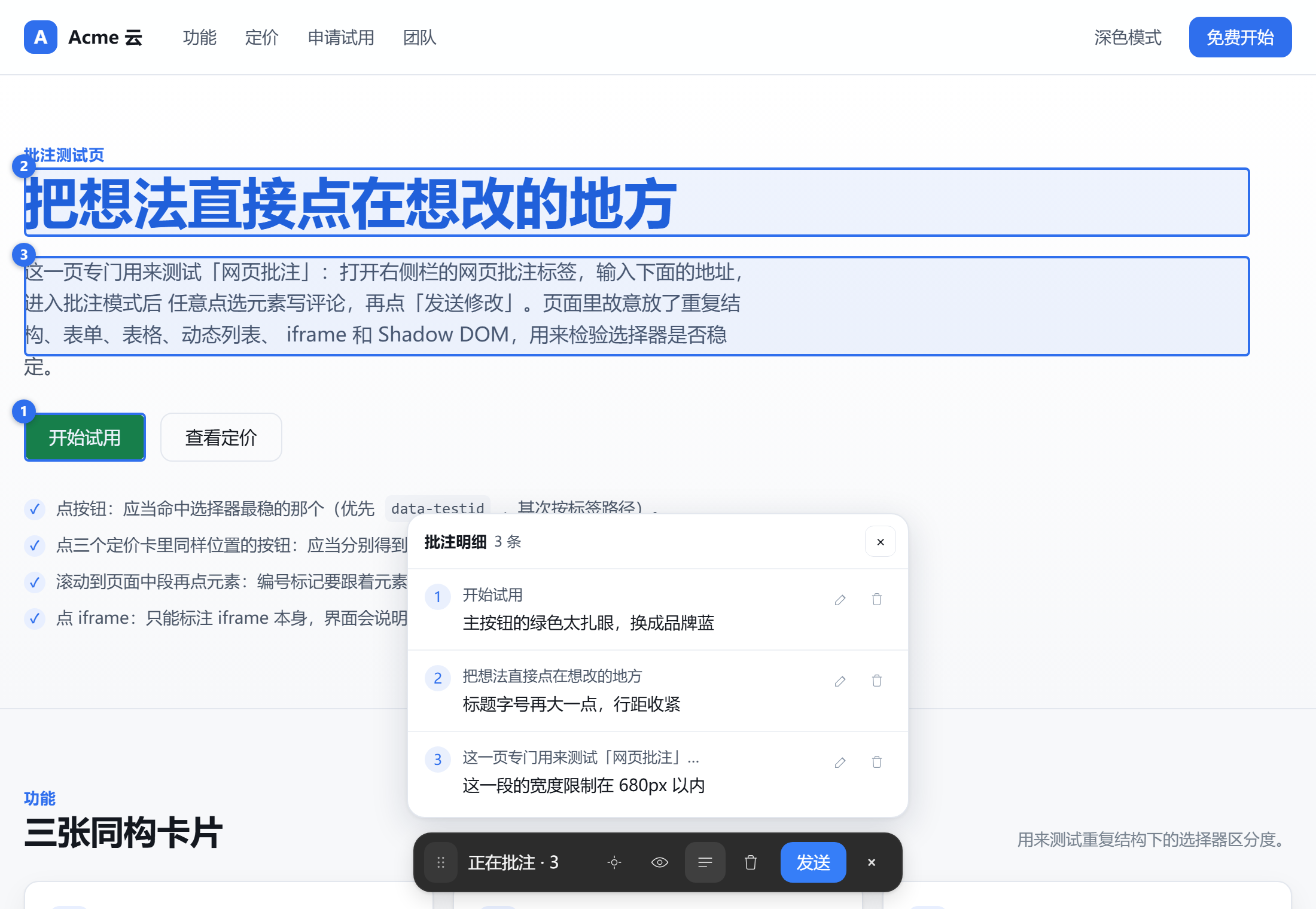Toggle annotation markers visibility eye icon
This screenshot has width=1316, height=909.
(660, 862)
